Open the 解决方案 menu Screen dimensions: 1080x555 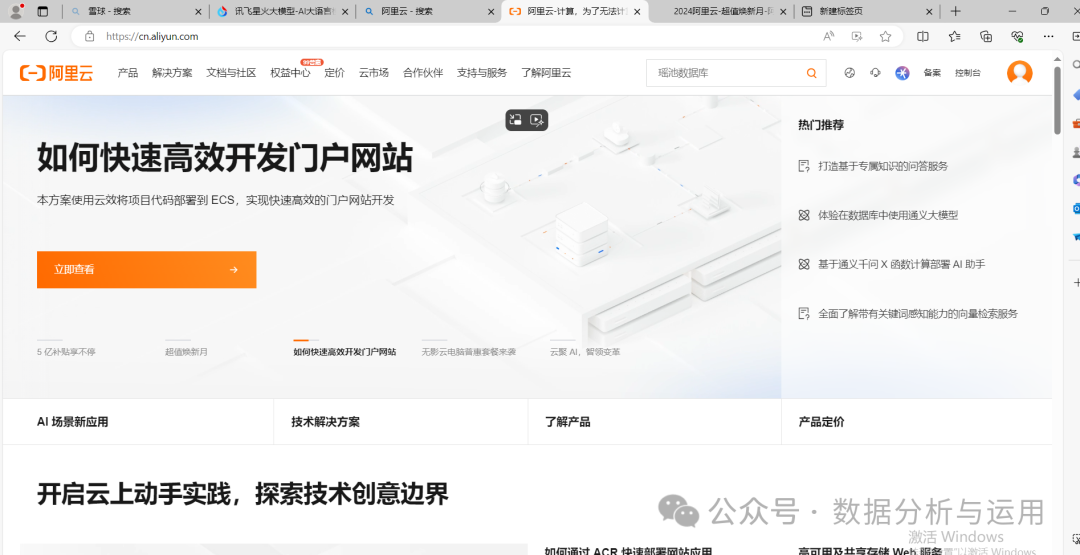pos(172,73)
